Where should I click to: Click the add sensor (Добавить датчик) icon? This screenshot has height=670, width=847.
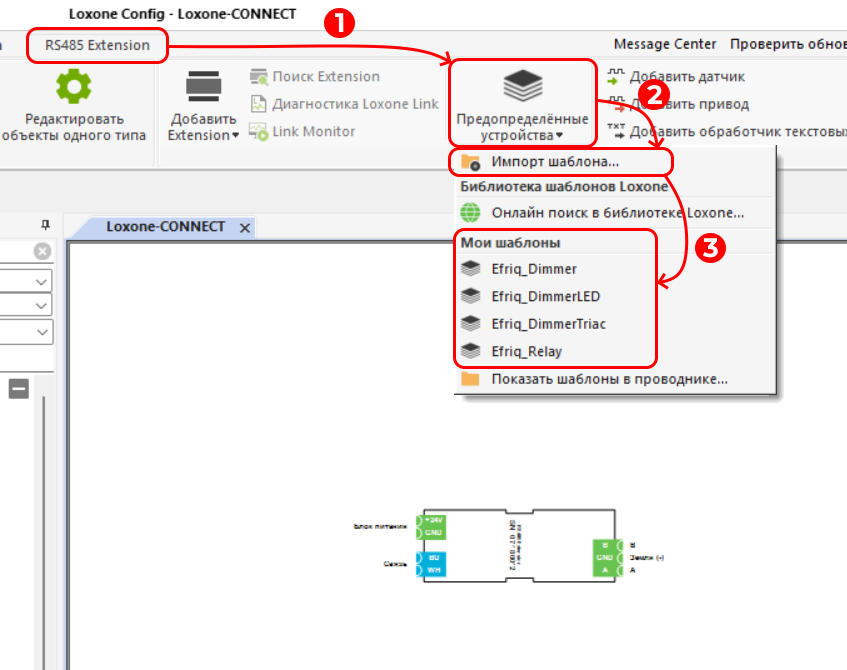(615, 77)
